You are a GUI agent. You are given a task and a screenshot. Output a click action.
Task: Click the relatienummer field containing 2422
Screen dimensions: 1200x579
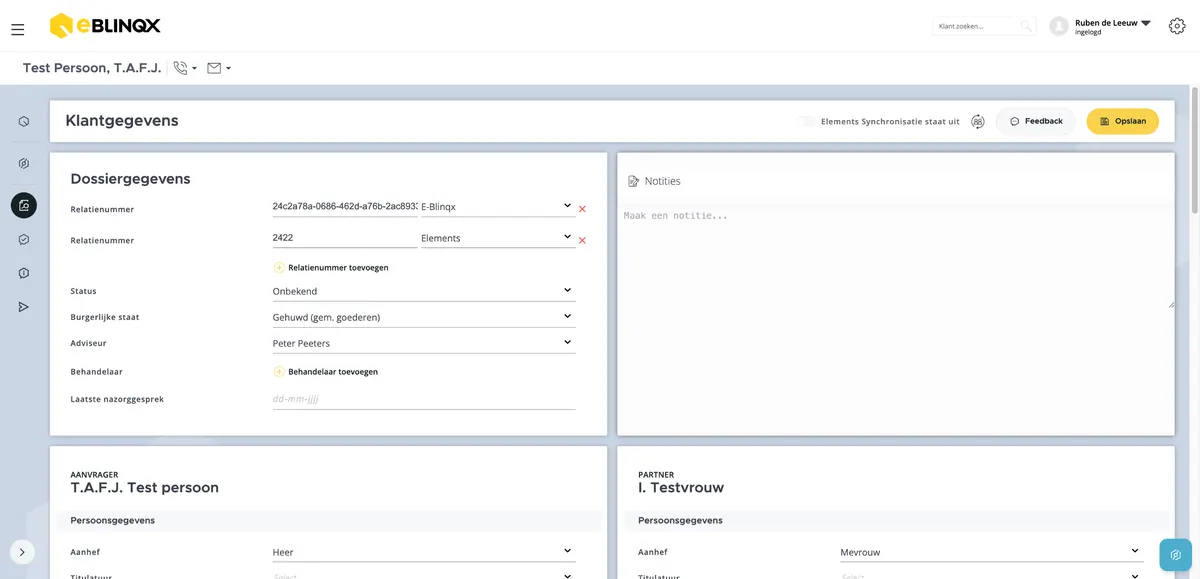tap(345, 238)
